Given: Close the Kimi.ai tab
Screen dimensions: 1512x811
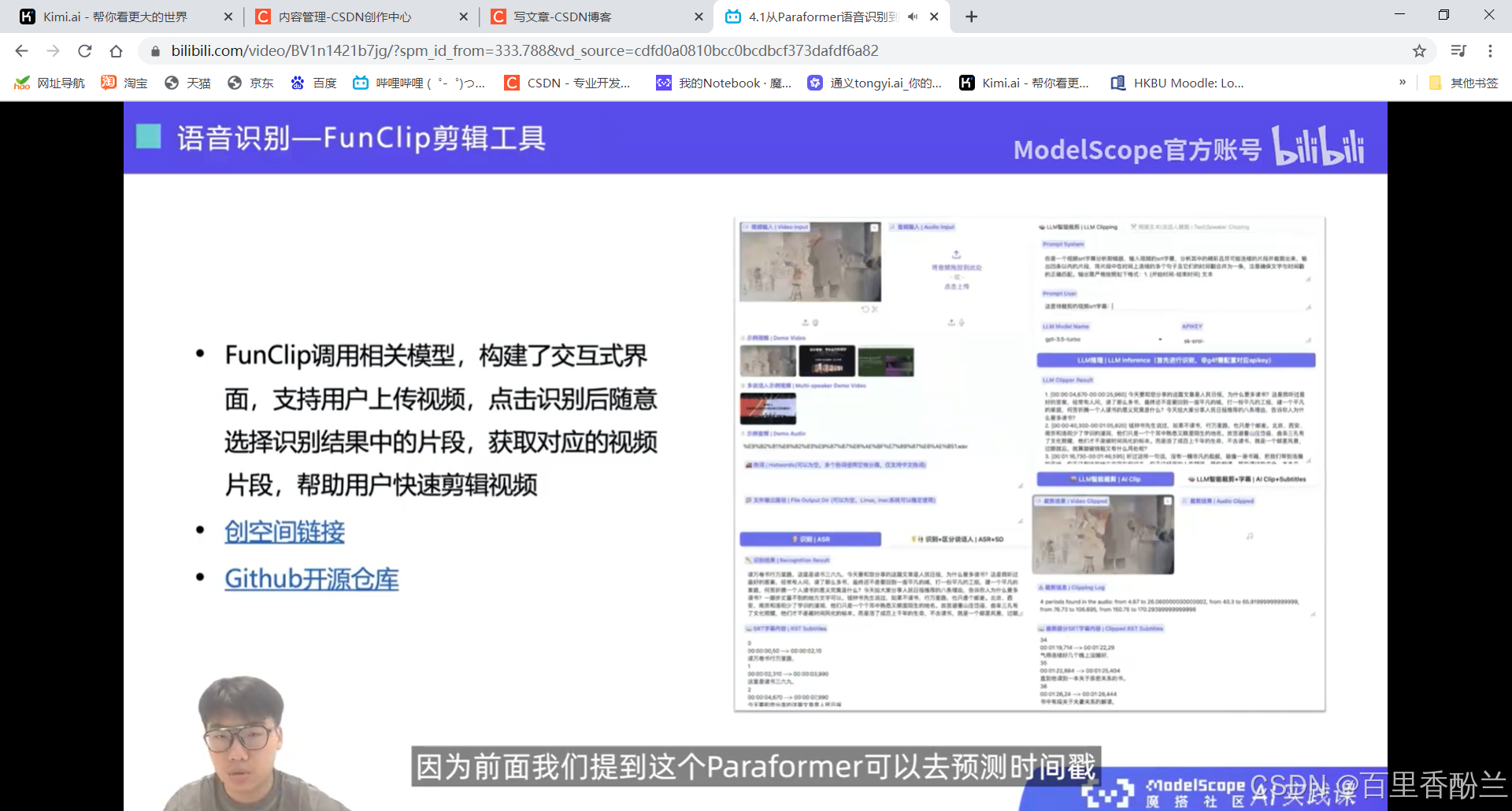Looking at the screenshot, I should 228,17.
